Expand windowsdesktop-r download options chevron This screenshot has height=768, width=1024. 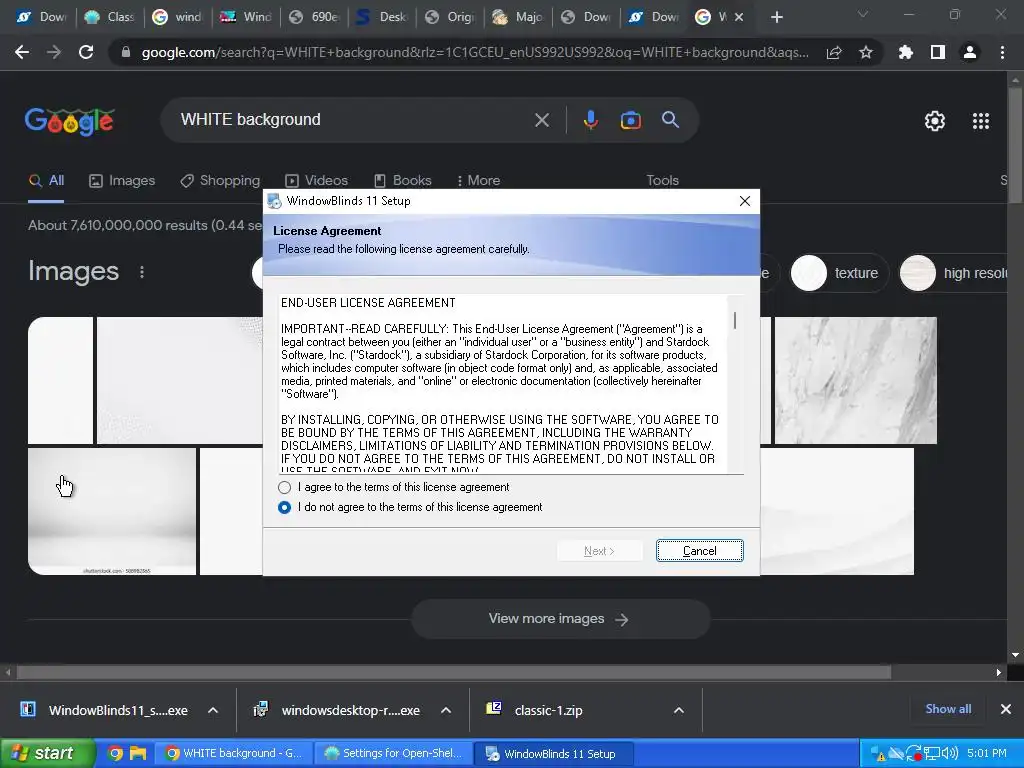pos(446,710)
